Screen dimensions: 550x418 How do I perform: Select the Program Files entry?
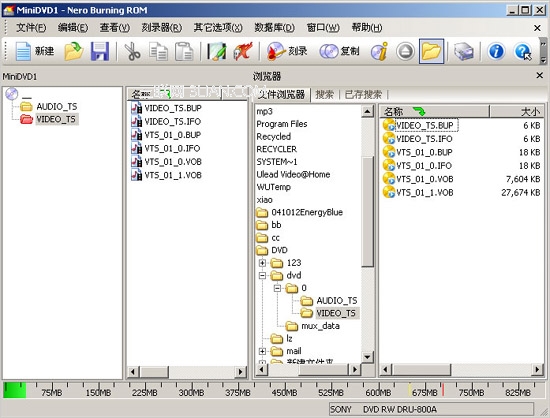[282, 124]
